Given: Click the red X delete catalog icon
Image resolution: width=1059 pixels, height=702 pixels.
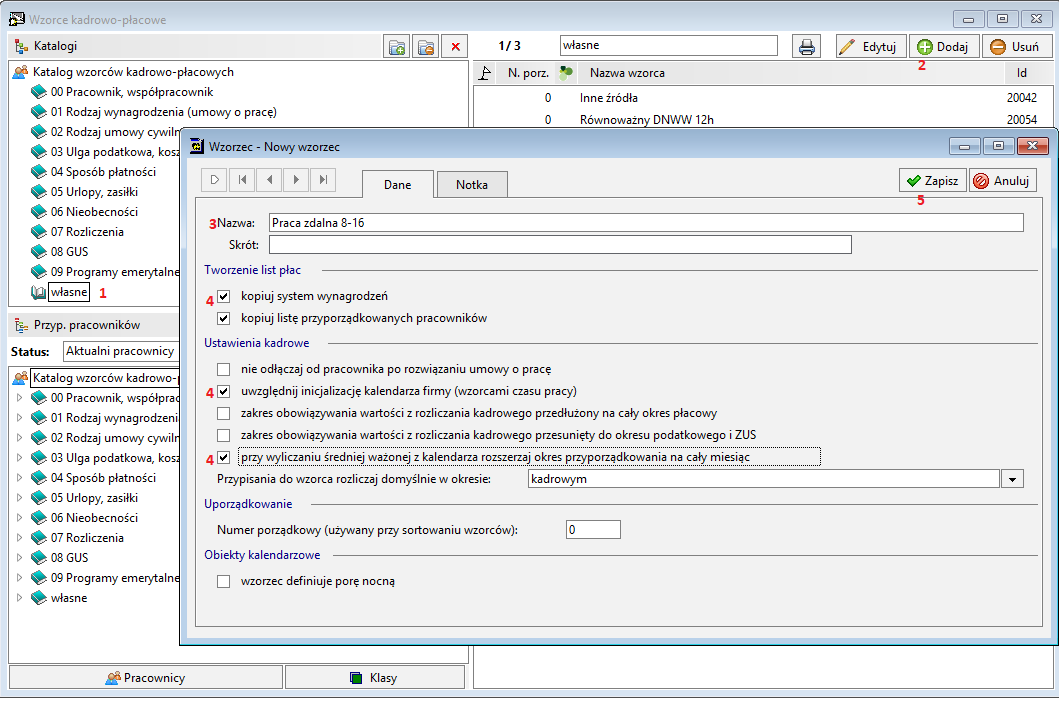Looking at the screenshot, I should [455, 47].
